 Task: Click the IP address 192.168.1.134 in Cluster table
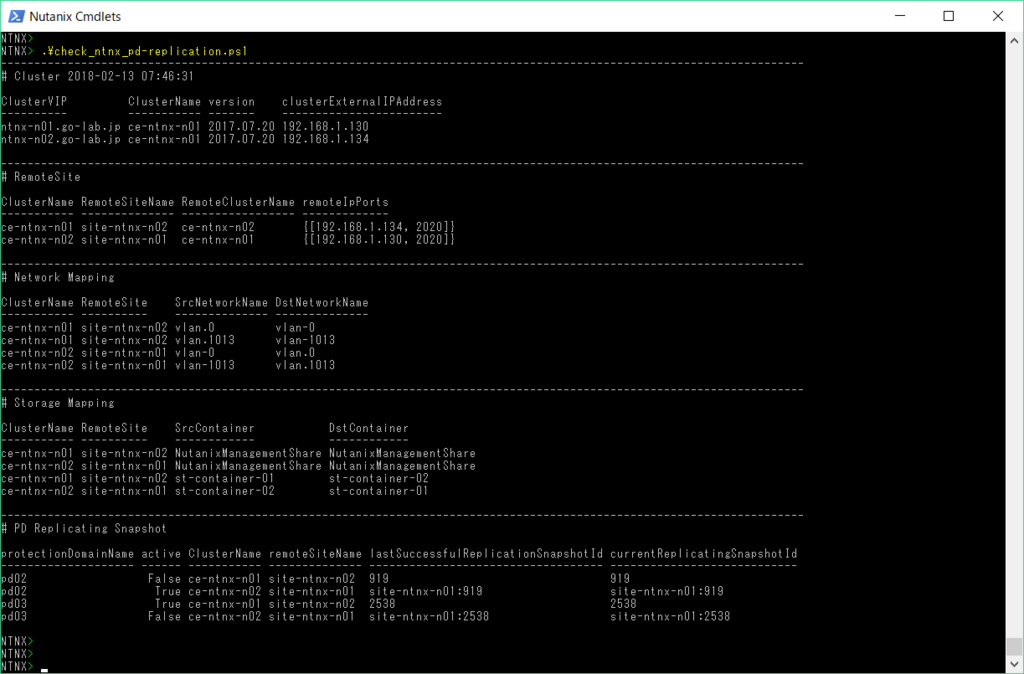(x=325, y=138)
